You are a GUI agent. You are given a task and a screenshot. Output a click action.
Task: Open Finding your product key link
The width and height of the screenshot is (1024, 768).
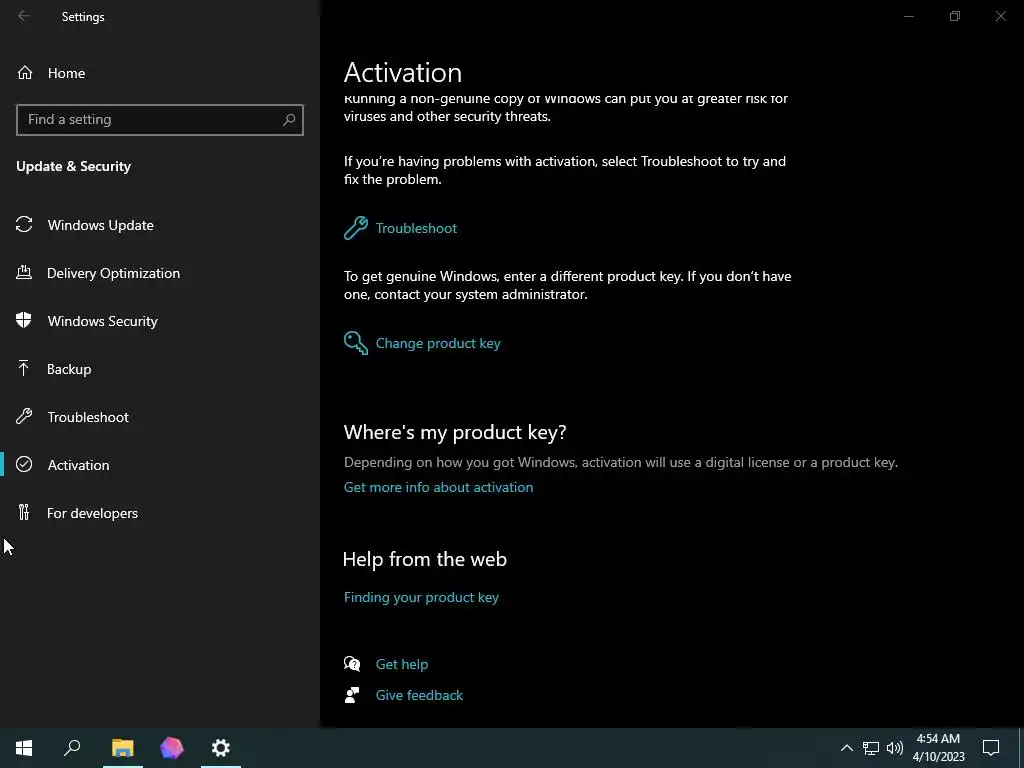[421, 597]
